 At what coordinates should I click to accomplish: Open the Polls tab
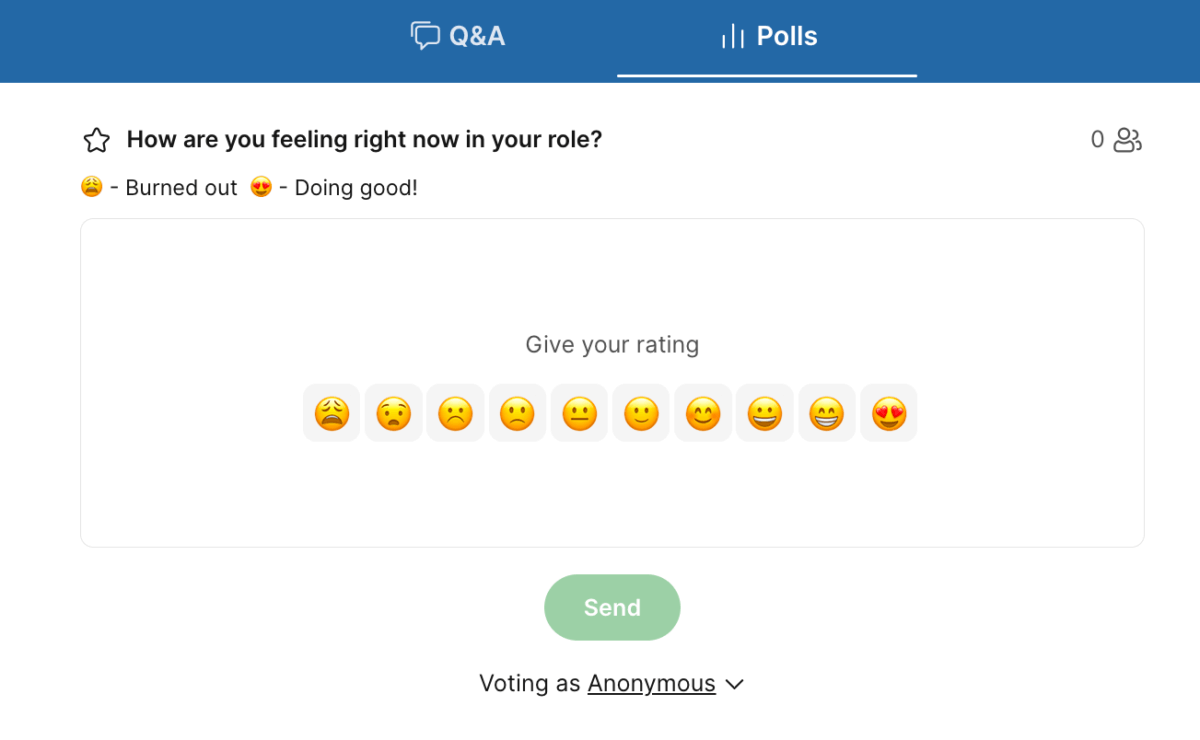[x=768, y=37]
